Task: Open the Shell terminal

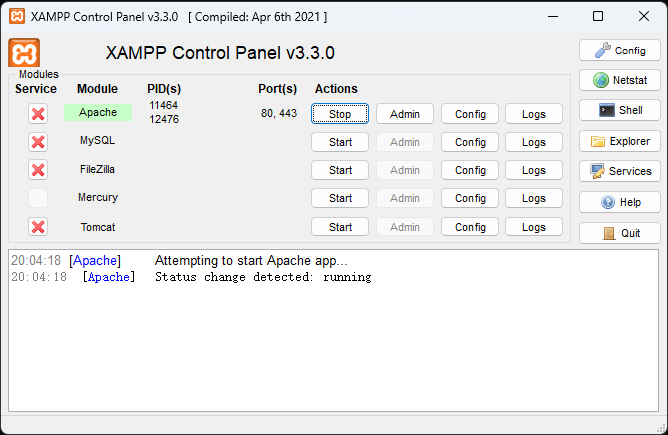Action: tap(620, 110)
